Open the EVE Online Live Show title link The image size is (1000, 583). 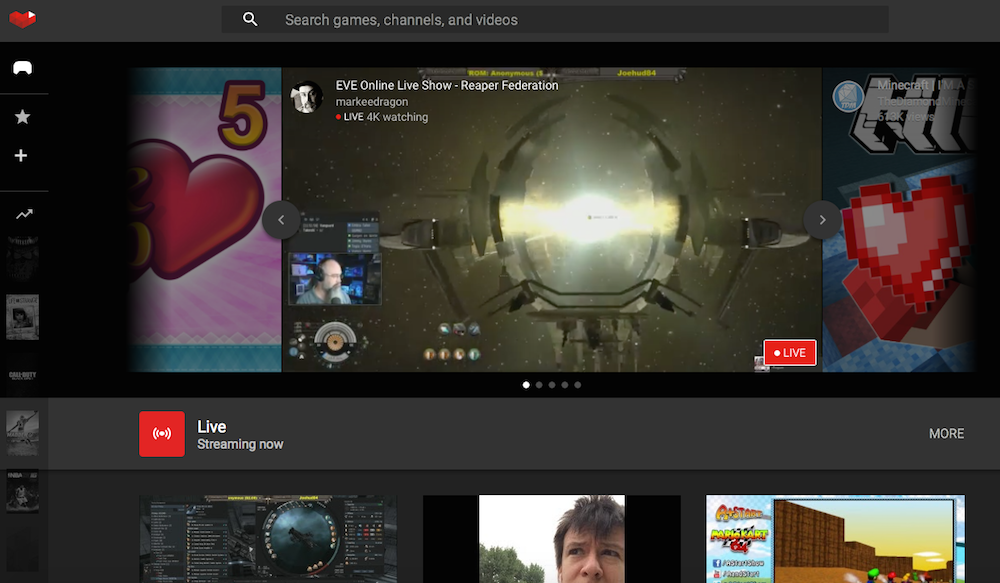[x=448, y=86]
